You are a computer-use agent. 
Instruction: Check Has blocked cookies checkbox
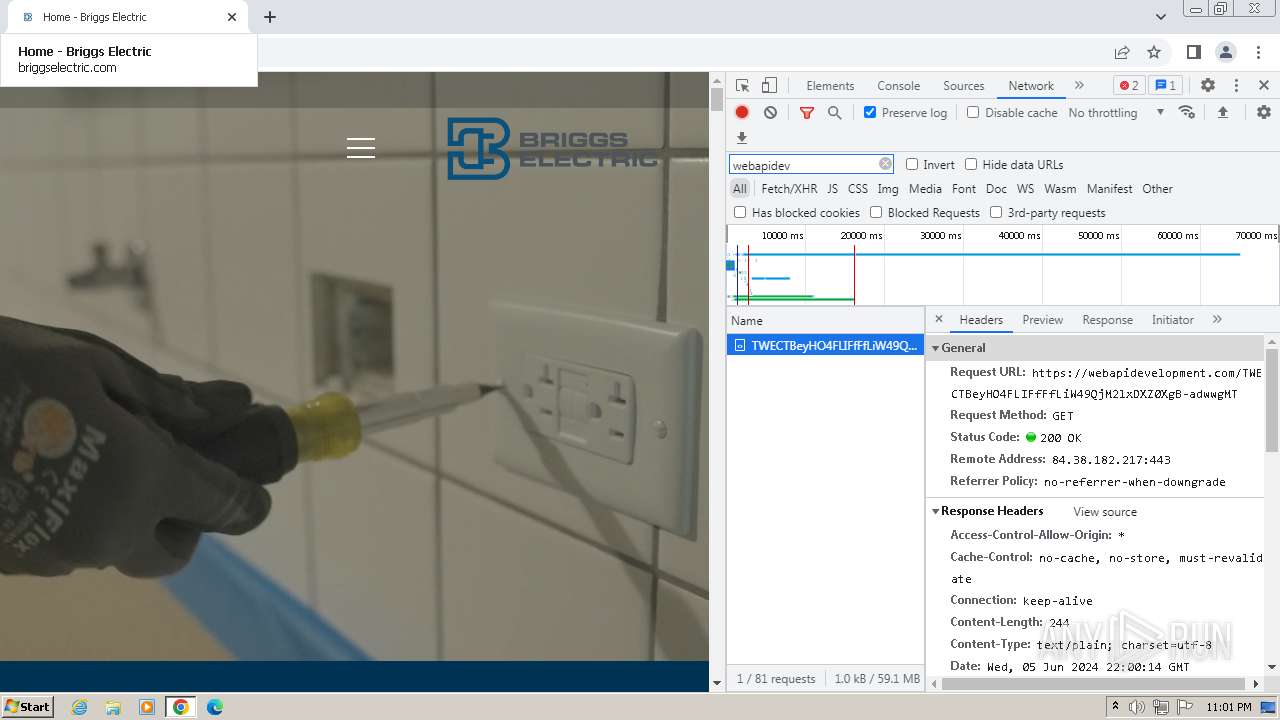(x=740, y=212)
